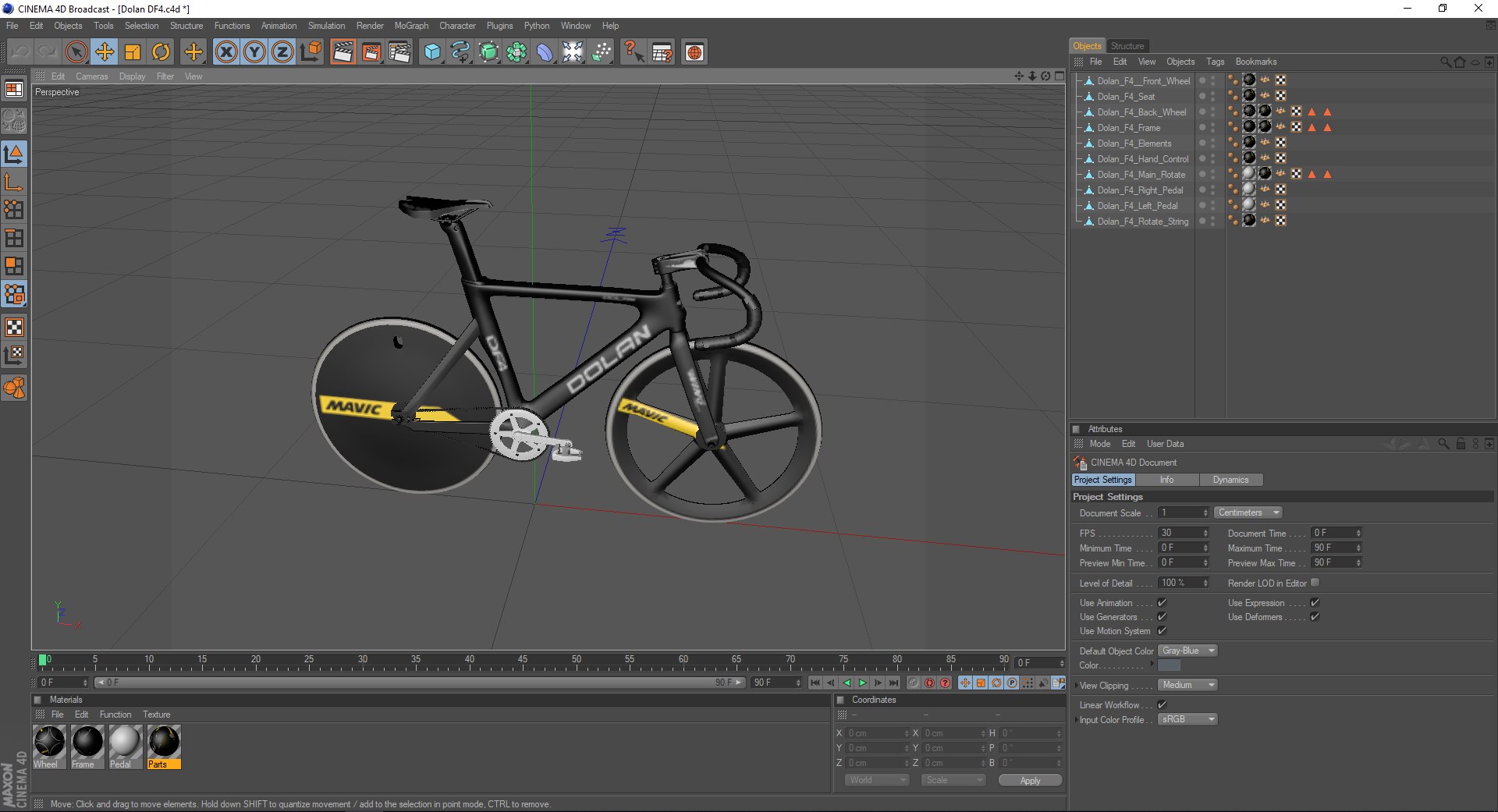Screen dimensions: 1498x812
Task: Open the Array modeling objects icon
Action: (516, 52)
